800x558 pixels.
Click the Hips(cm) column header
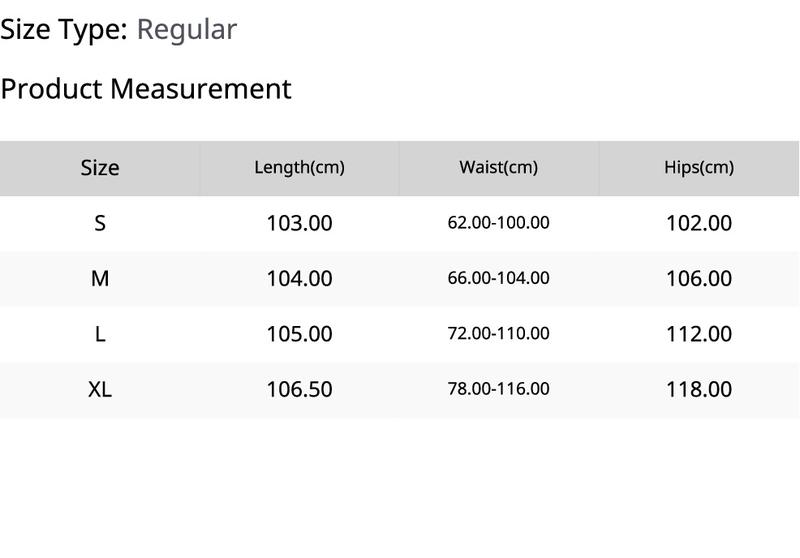(699, 167)
